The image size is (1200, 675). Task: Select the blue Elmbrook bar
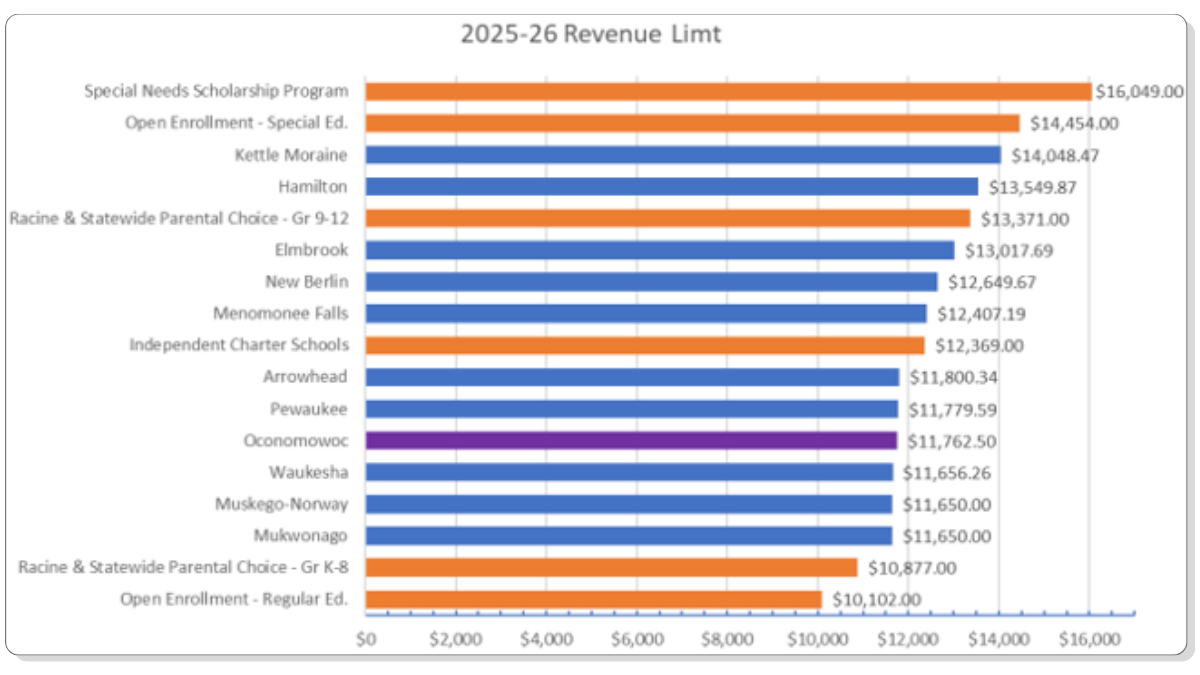[x=660, y=250]
